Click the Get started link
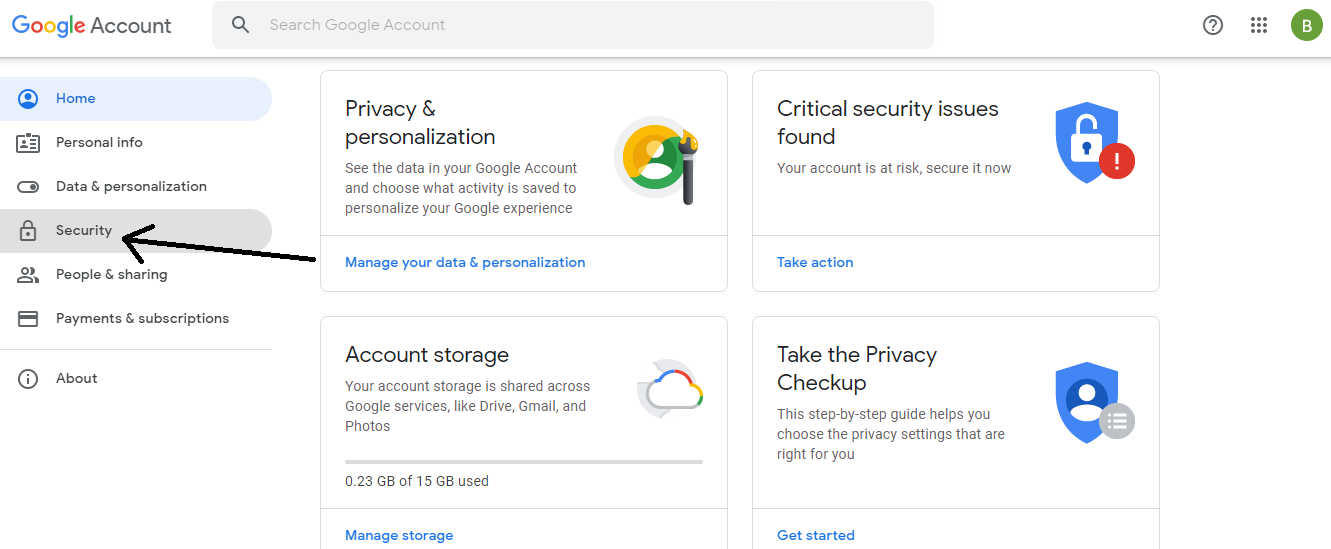This screenshot has height=549, width=1331. (816, 535)
